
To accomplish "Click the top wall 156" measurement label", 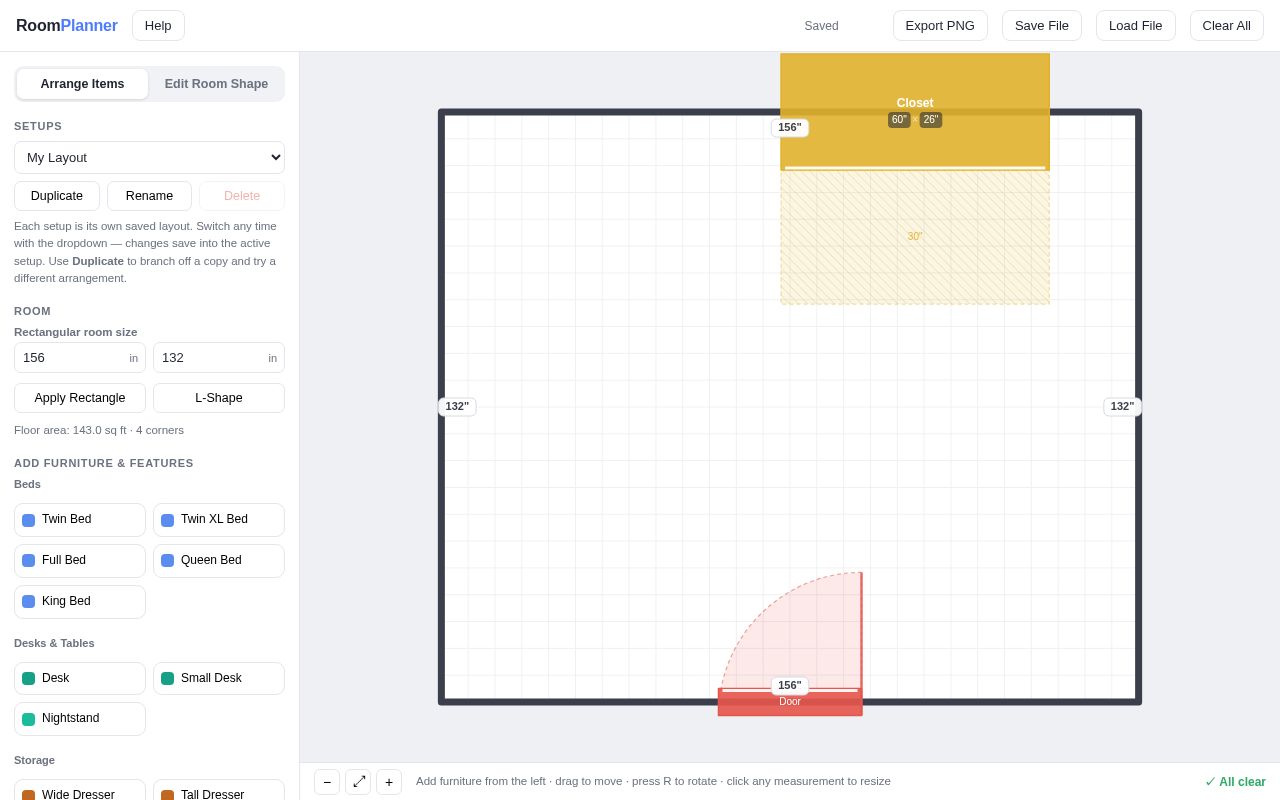I will 790,128.
